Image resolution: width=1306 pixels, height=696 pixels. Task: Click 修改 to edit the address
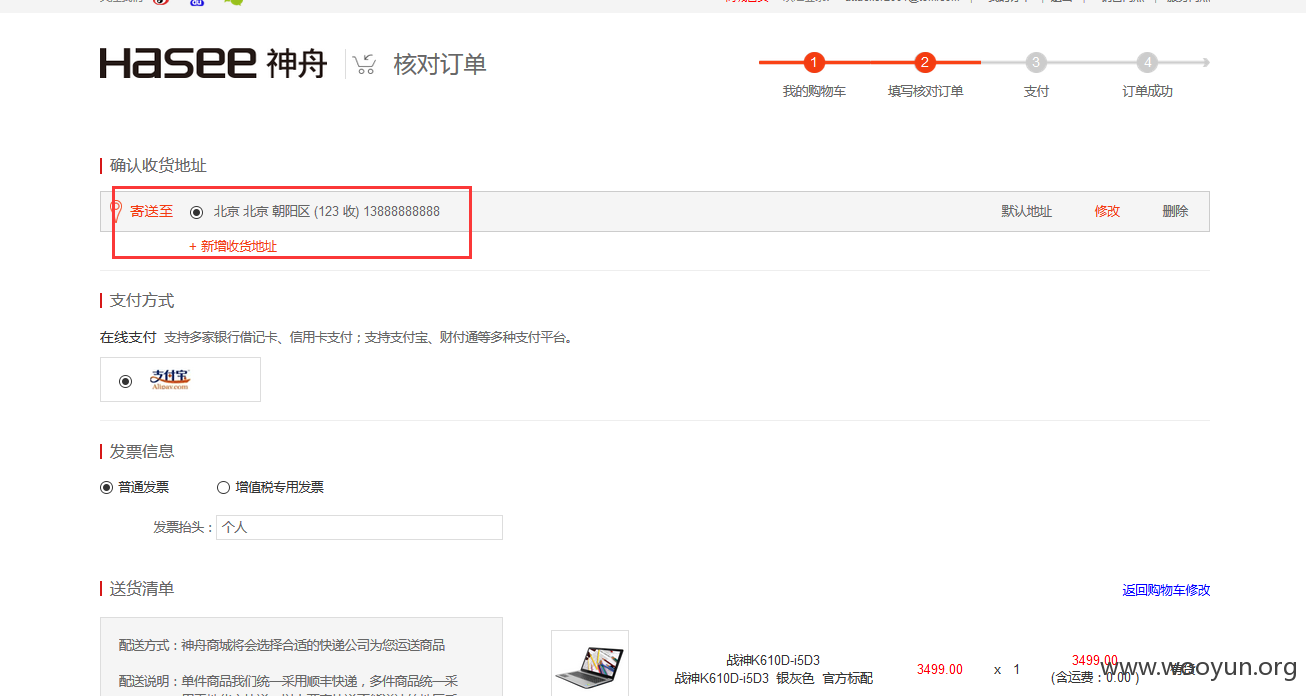[x=1107, y=211]
